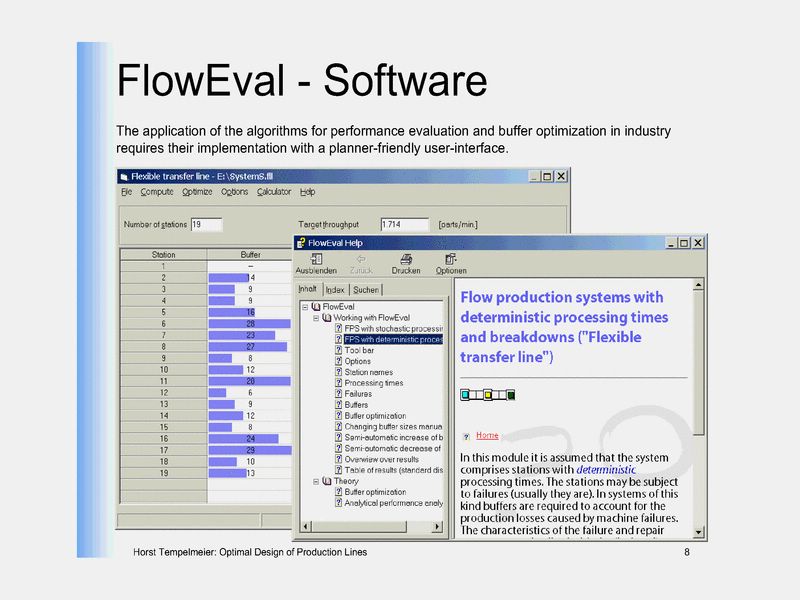Open the Optionen toolbar icon
The height and width of the screenshot is (600, 800).
[x=450, y=260]
